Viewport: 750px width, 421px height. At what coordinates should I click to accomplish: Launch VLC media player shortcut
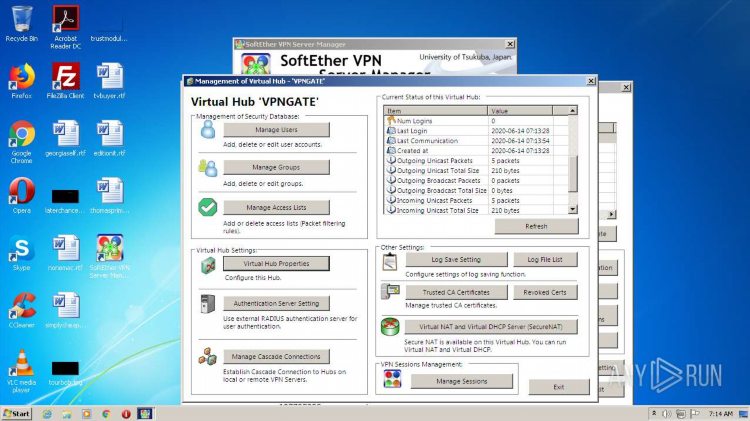click(x=22, y=371)
